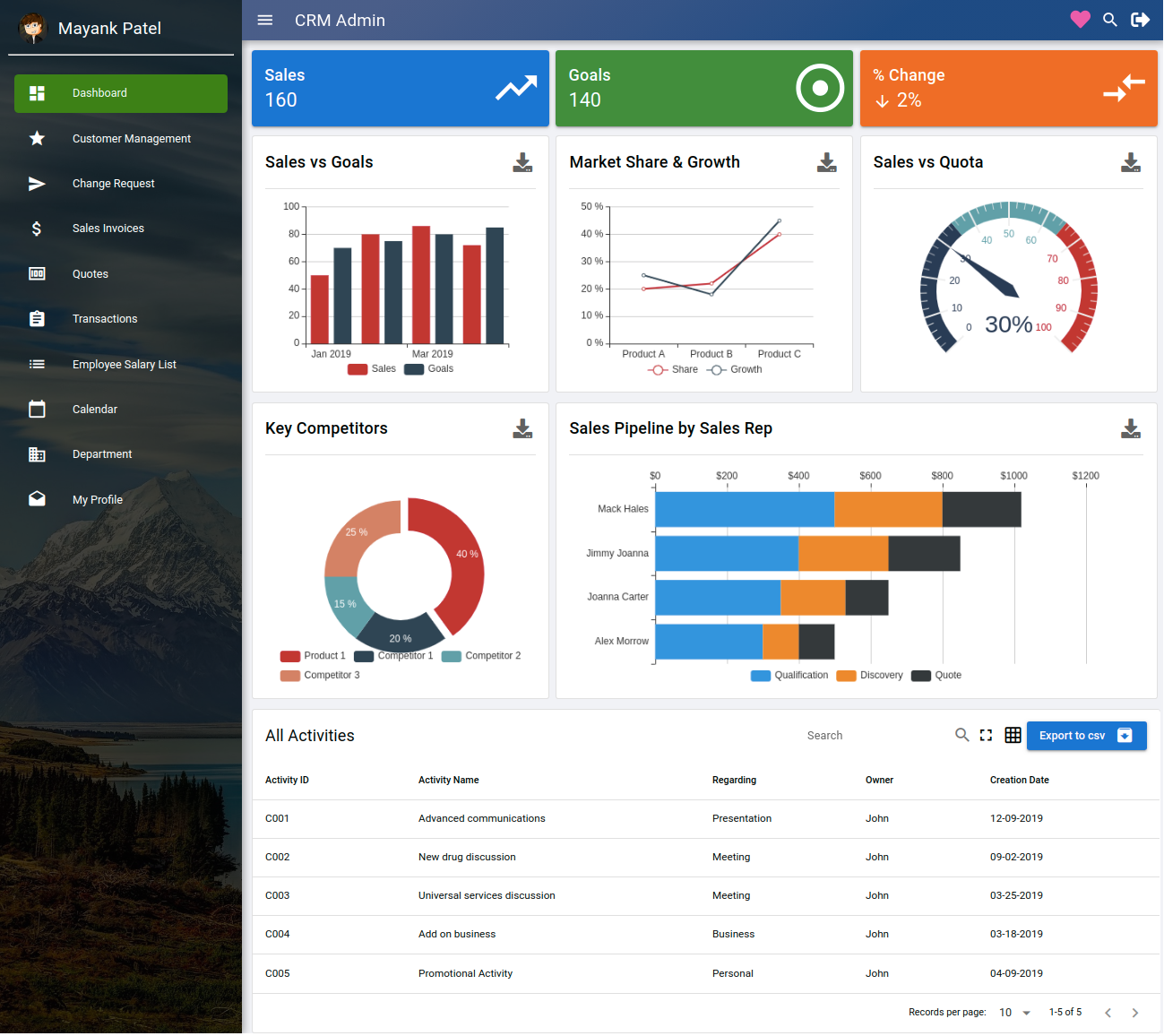Click the Export to csv button
Screen dimensions: 1164x1036
1086,735
